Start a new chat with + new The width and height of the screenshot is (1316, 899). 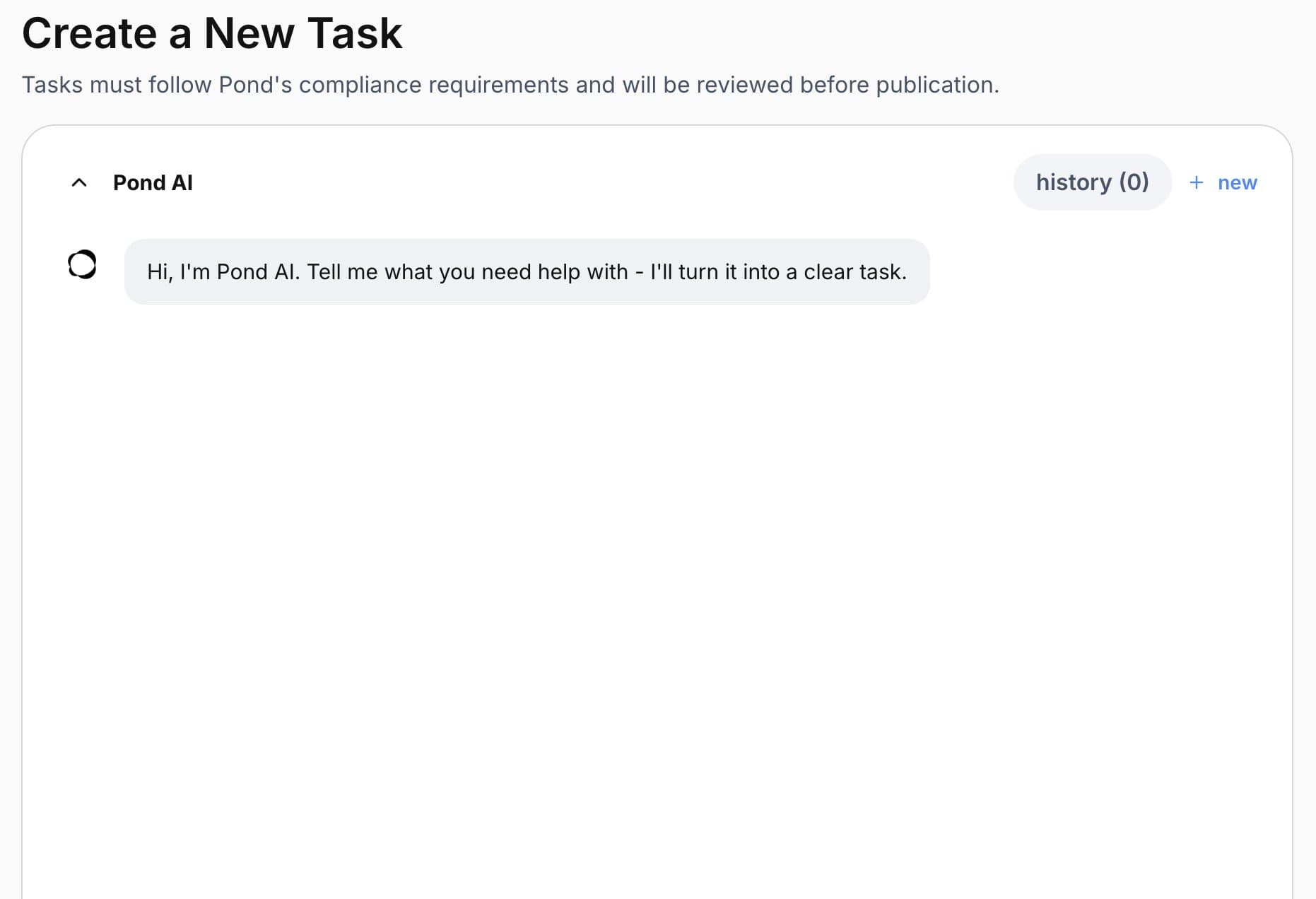[1223, 182]
